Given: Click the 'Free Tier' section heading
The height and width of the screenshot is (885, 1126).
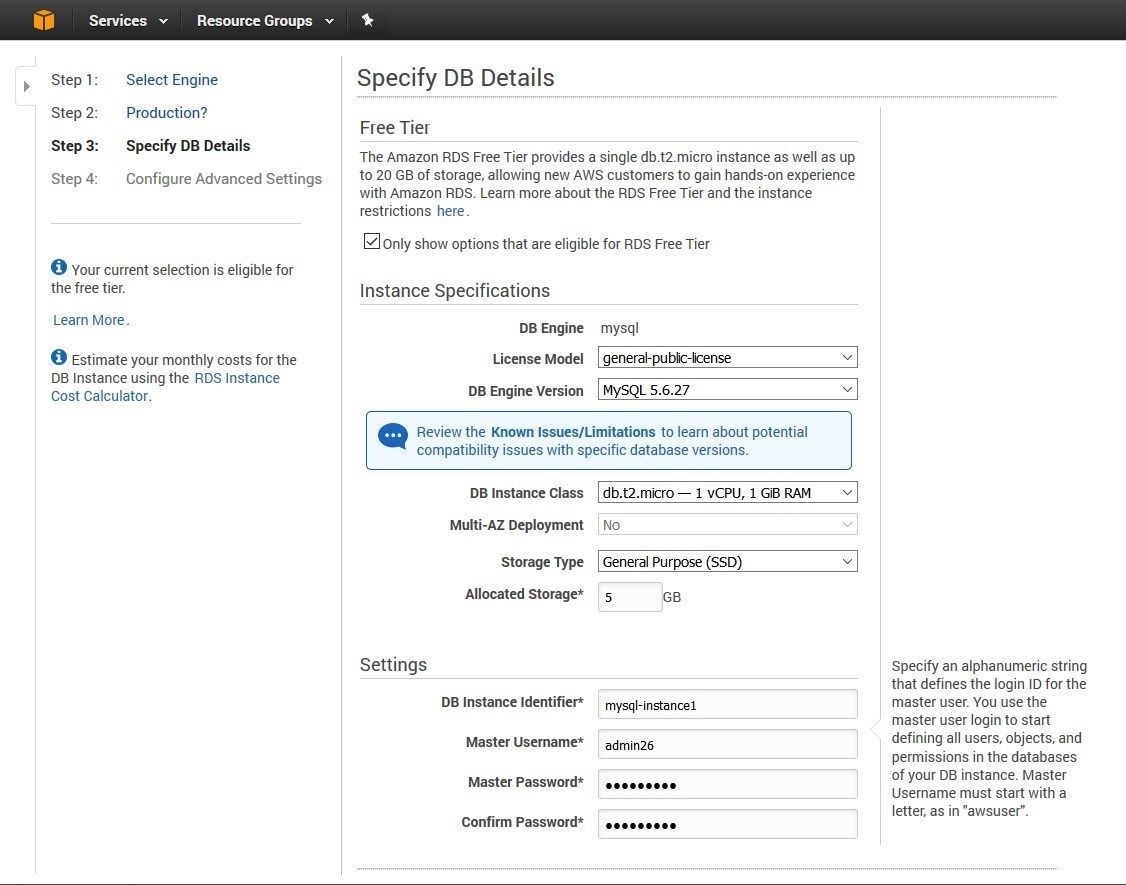Looking at the screenshot, I should (x=394, y=128).
